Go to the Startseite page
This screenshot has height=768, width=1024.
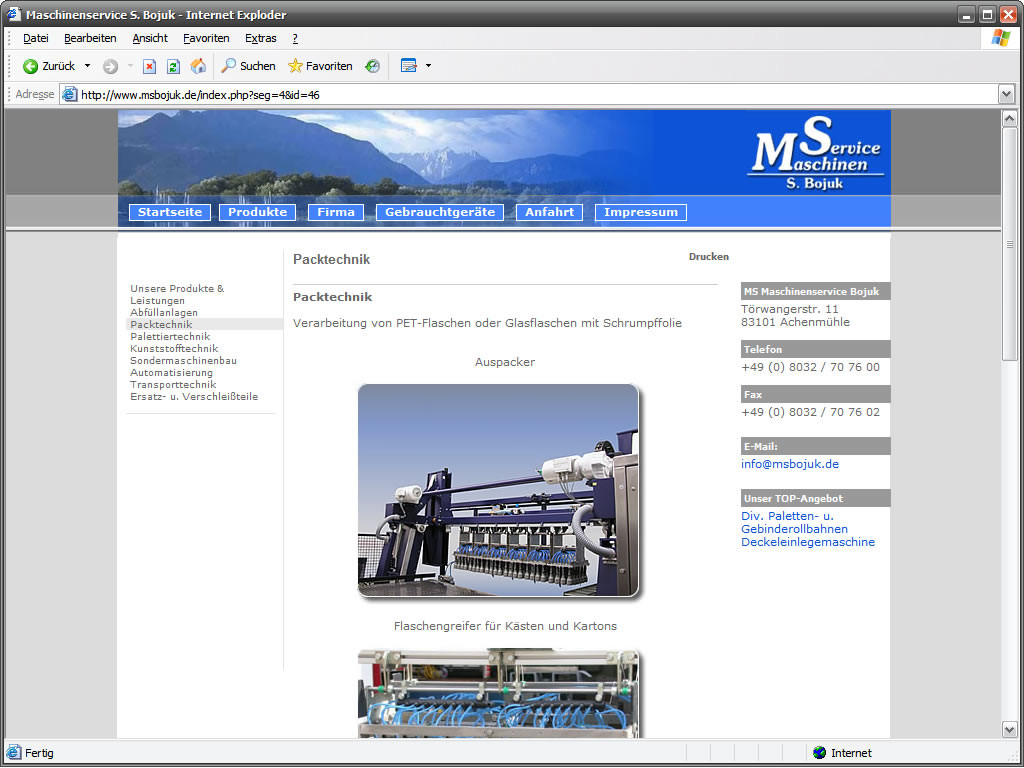(170, 212)
